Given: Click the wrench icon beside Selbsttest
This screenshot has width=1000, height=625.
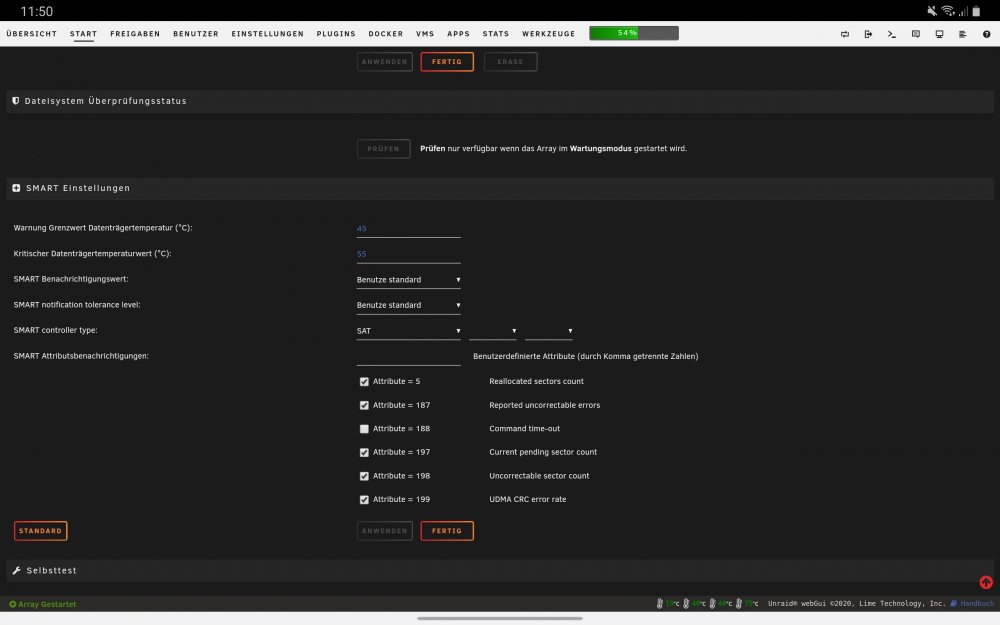Looking at the screenshot, I should [x=17, y=570].
